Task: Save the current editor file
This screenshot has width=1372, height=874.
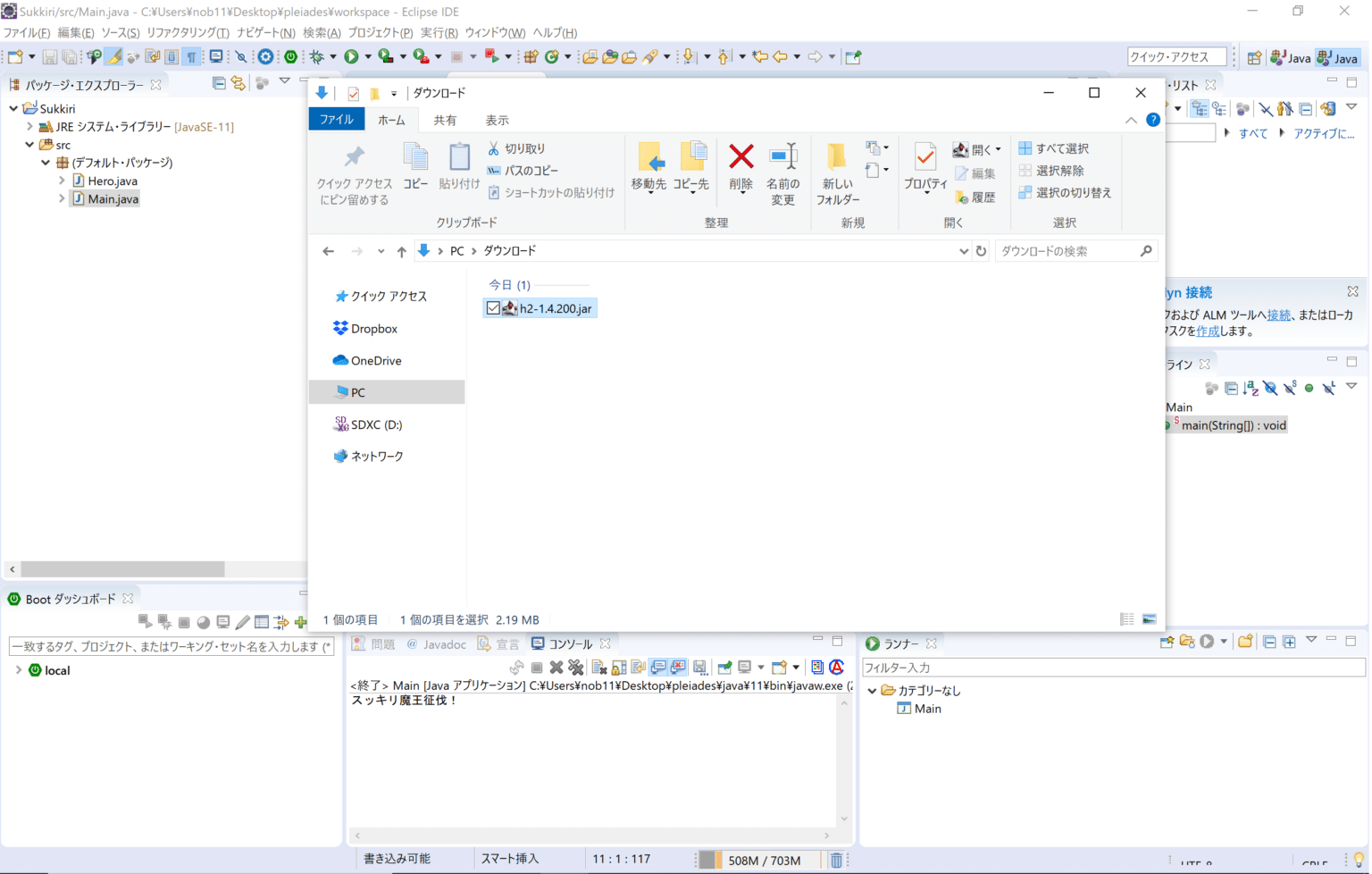Action: coord(49,55)
